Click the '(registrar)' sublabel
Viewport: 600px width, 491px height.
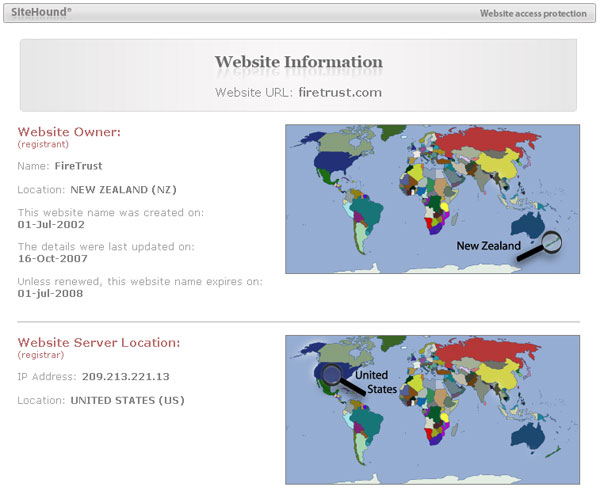click(x=41, y=355)
